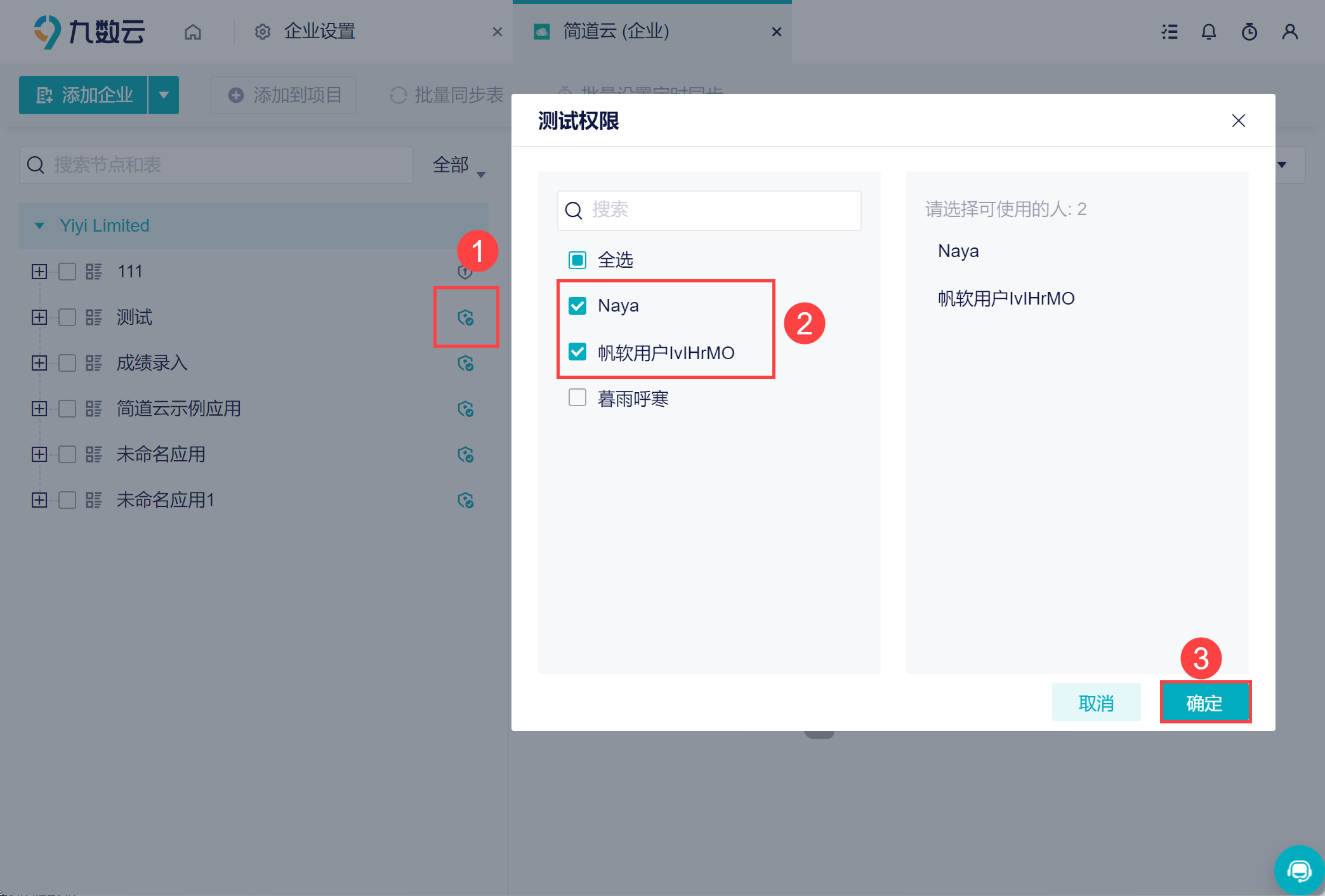The image size is (1325, 896).
Task: Open the task list icon
Action: pyautogui.click(x=1169, y=32)
